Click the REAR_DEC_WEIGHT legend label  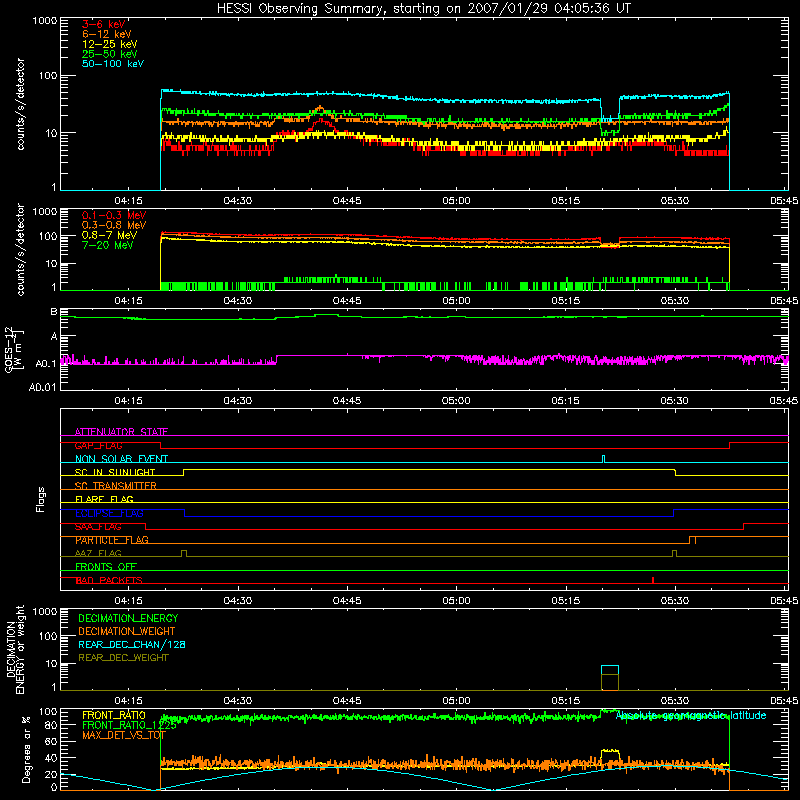pyautogui.click(x=123, y=658)
